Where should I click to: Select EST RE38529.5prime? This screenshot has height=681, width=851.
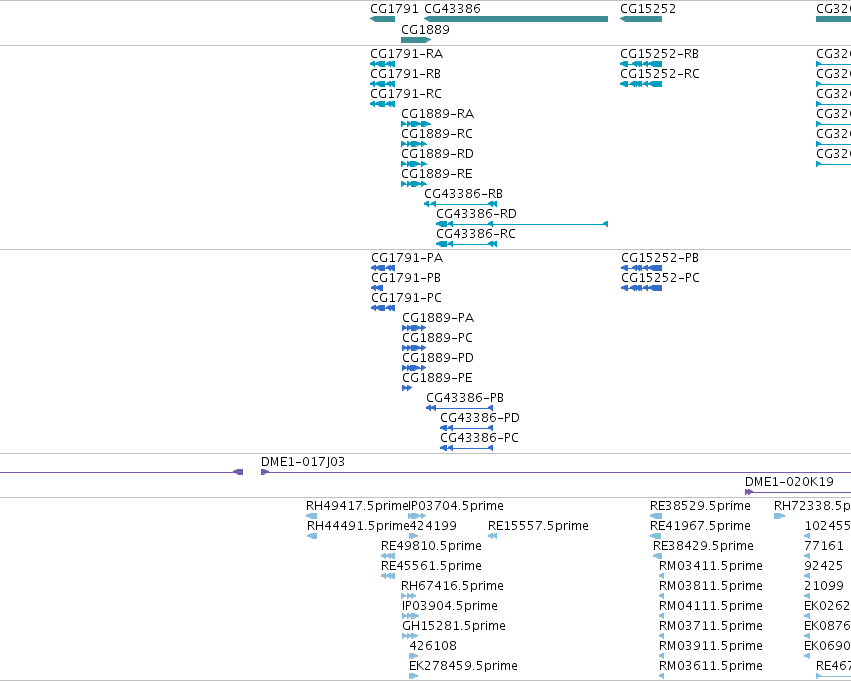(x=700, y=506)
